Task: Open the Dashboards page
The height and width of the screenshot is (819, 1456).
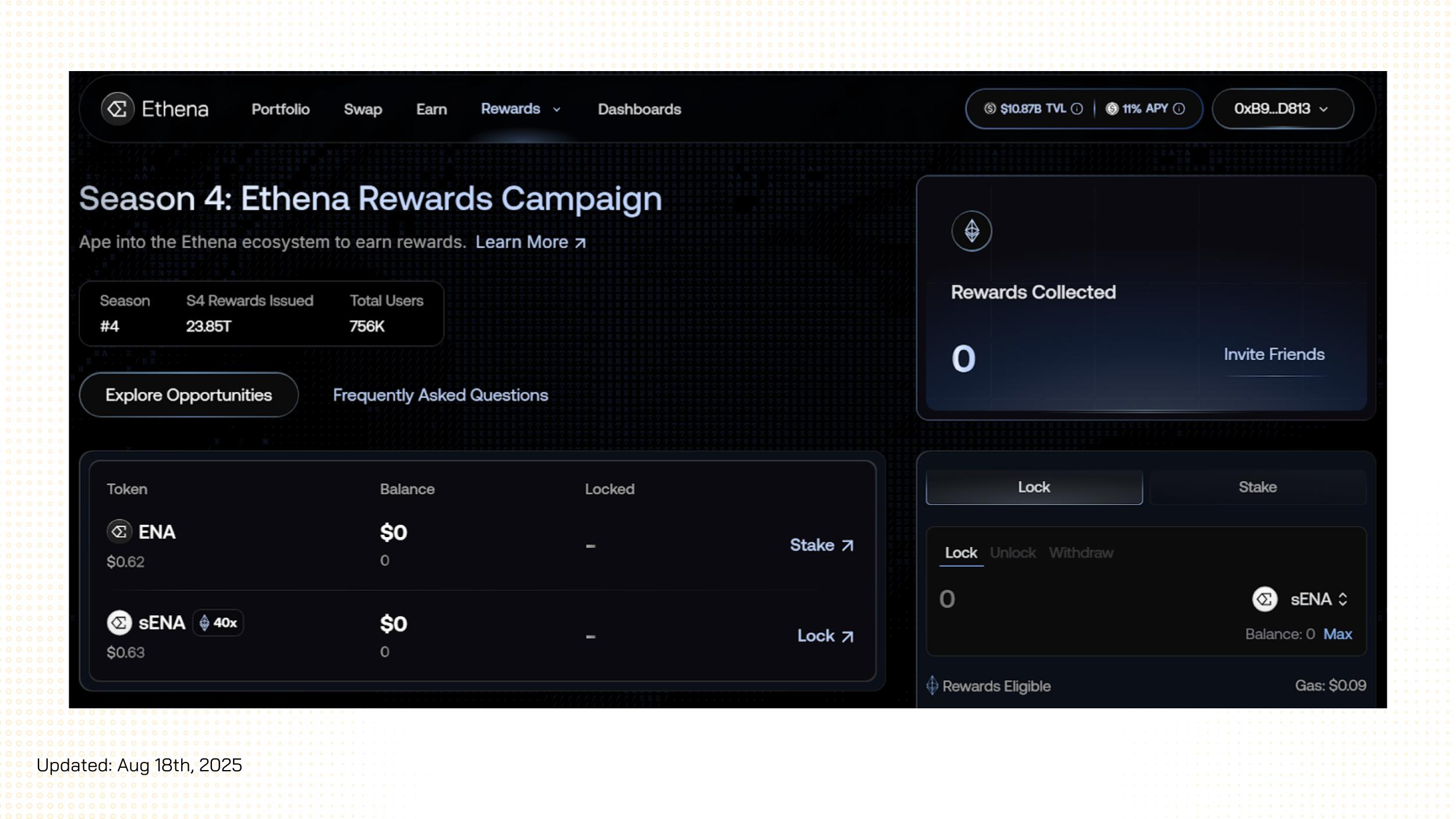Action: [x=639, y=110]
